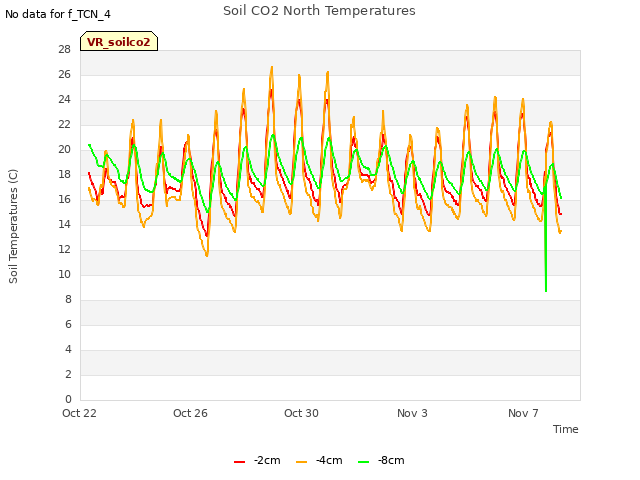Click the green line's sharp dip near Nov 7
This screenshot has height=480, width=640.
(x=546, y=291)
